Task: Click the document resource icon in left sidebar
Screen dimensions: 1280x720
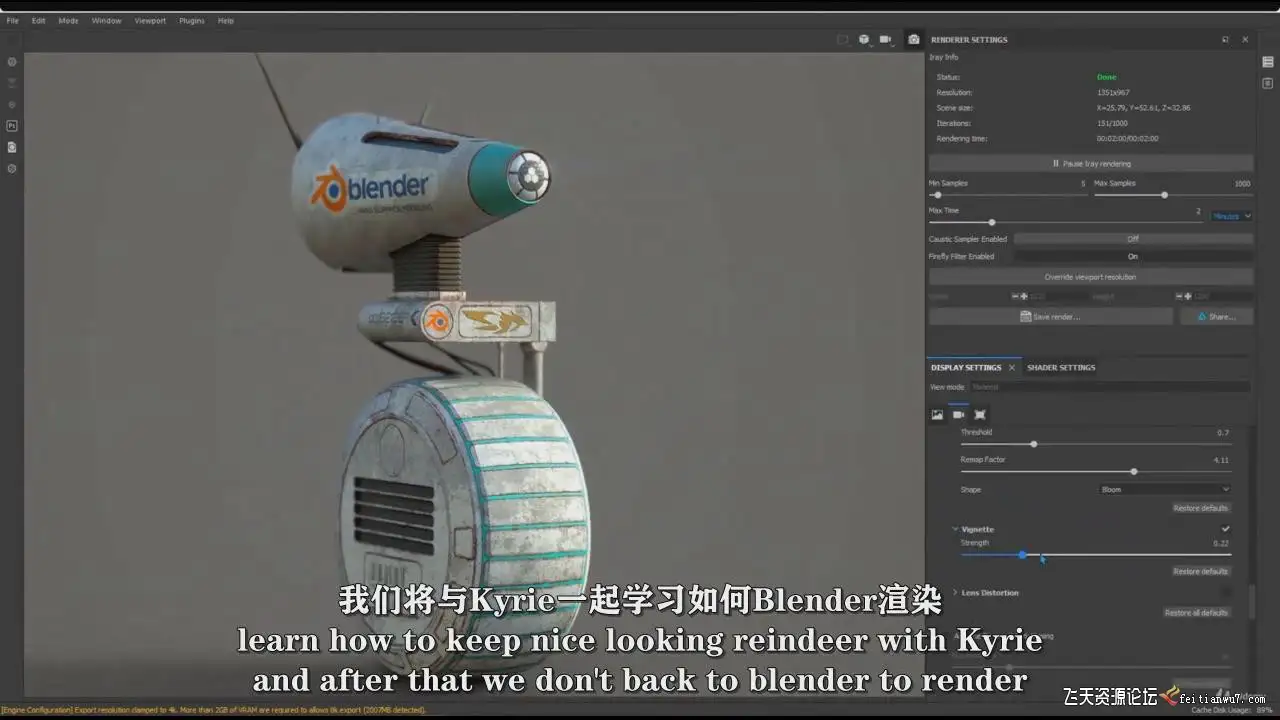Action: [x=12, y=147]
